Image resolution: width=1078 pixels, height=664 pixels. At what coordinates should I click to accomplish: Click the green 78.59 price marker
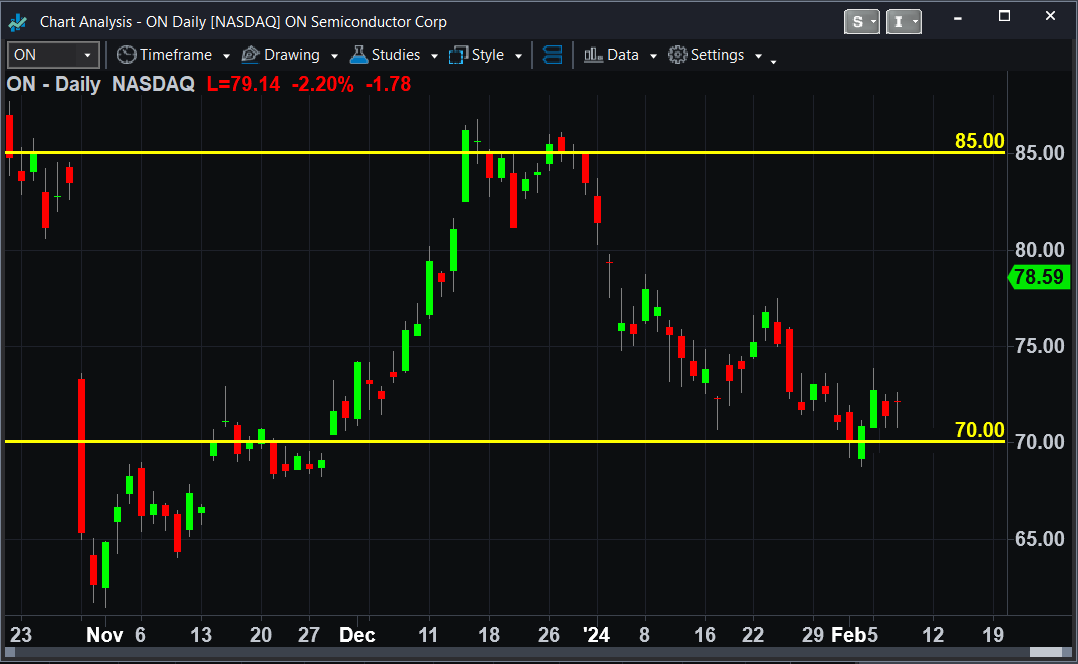tap(1039, 277)
